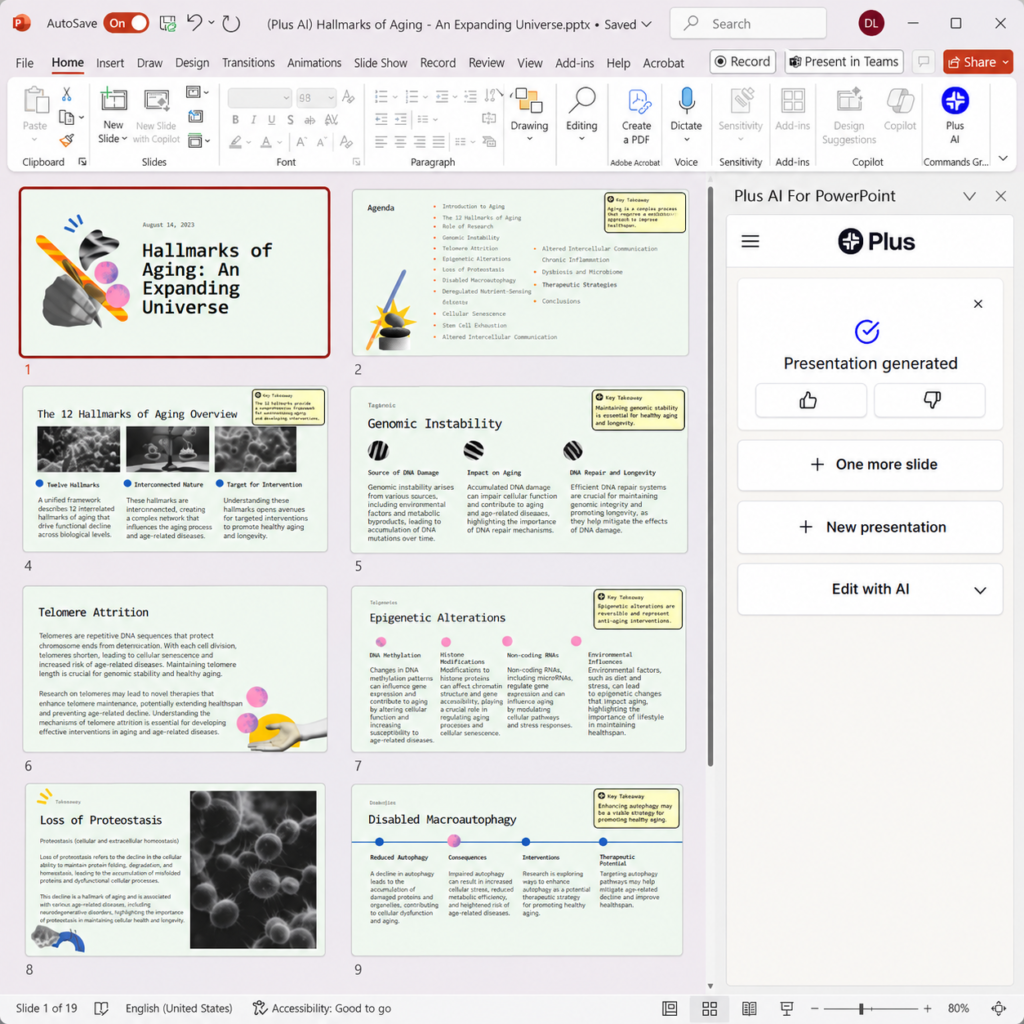Click the thumbs down feedback button

tap(929, 400)
